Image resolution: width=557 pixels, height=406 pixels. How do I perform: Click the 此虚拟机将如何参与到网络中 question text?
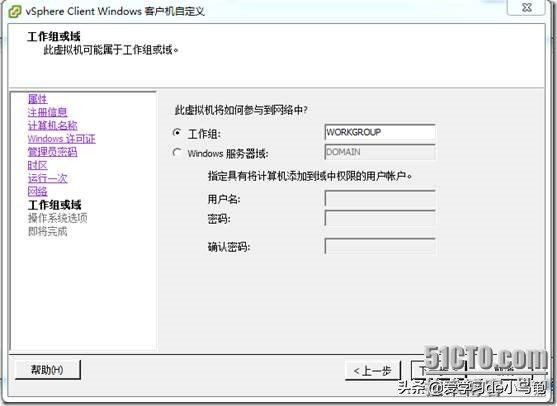[240, 110]
